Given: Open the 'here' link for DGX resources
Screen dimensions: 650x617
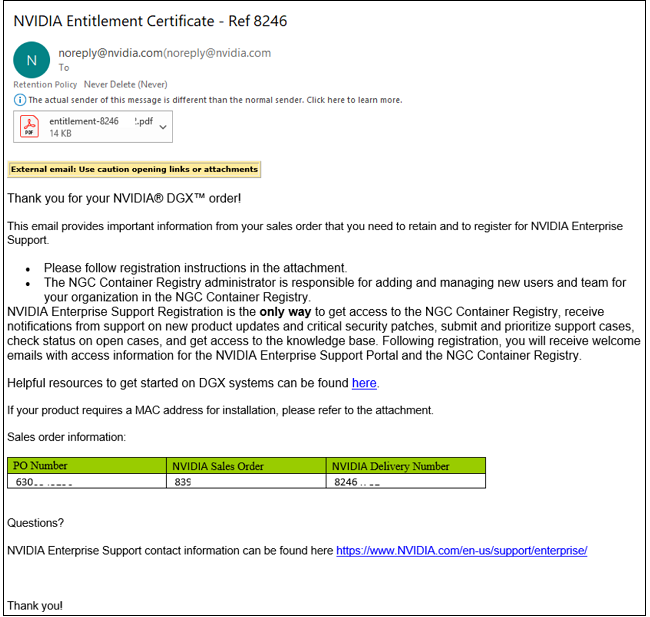Looking at the screenshot, I should tap(364, 383).
